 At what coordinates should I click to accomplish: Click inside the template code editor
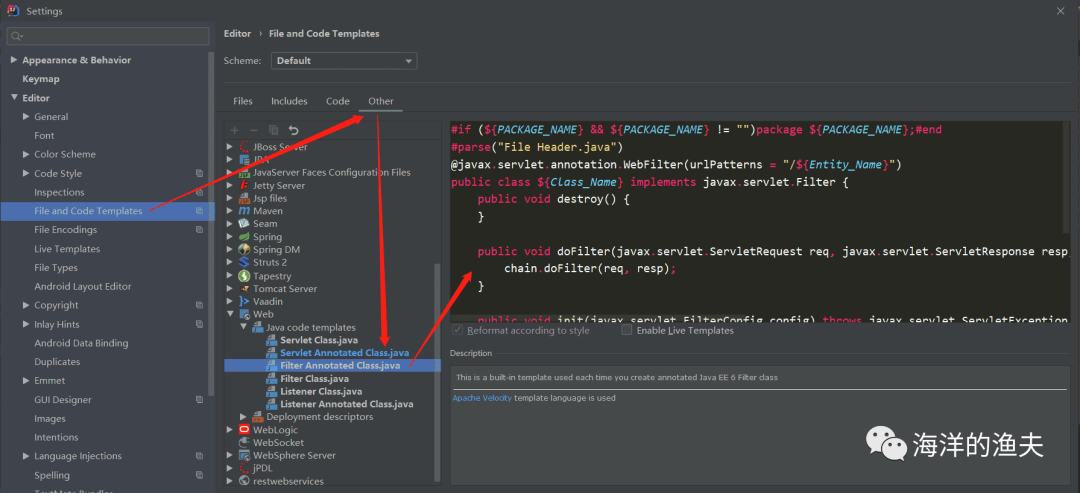758,222
